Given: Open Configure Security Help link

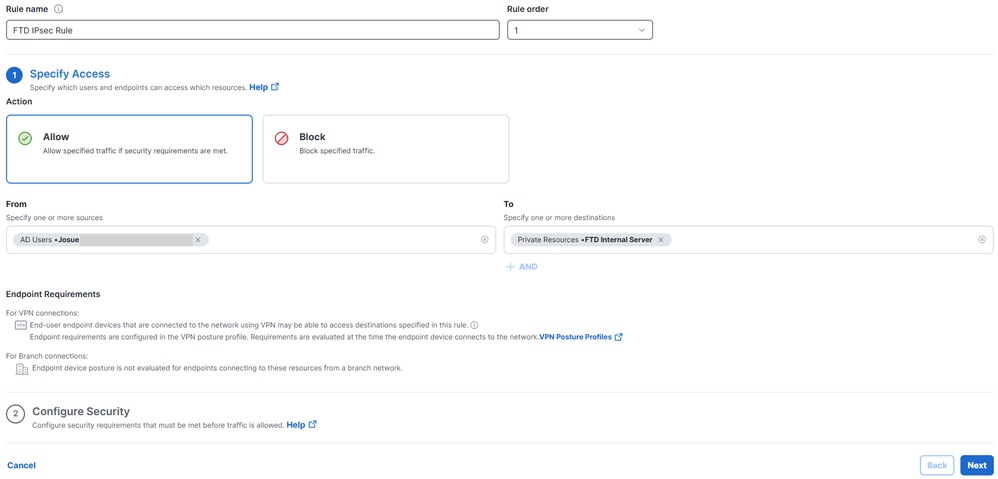Looking at the screenshot, I should pyautogui.click(x=301, y=425).
